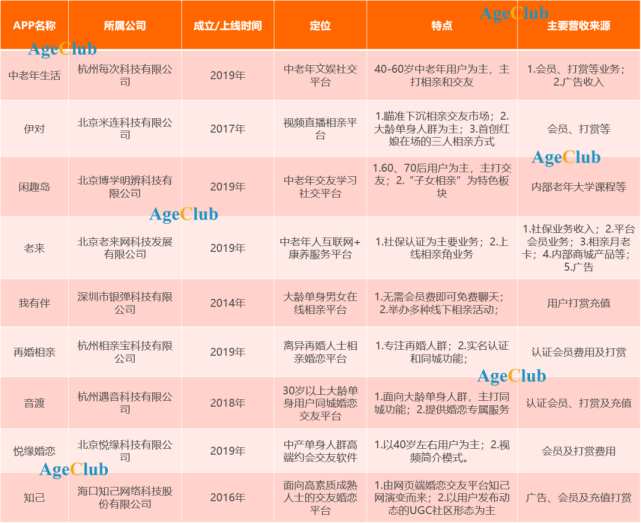Select the '悦缘婚恋' app name cell
Screen dimensions: 641x523
pos(34,451)
